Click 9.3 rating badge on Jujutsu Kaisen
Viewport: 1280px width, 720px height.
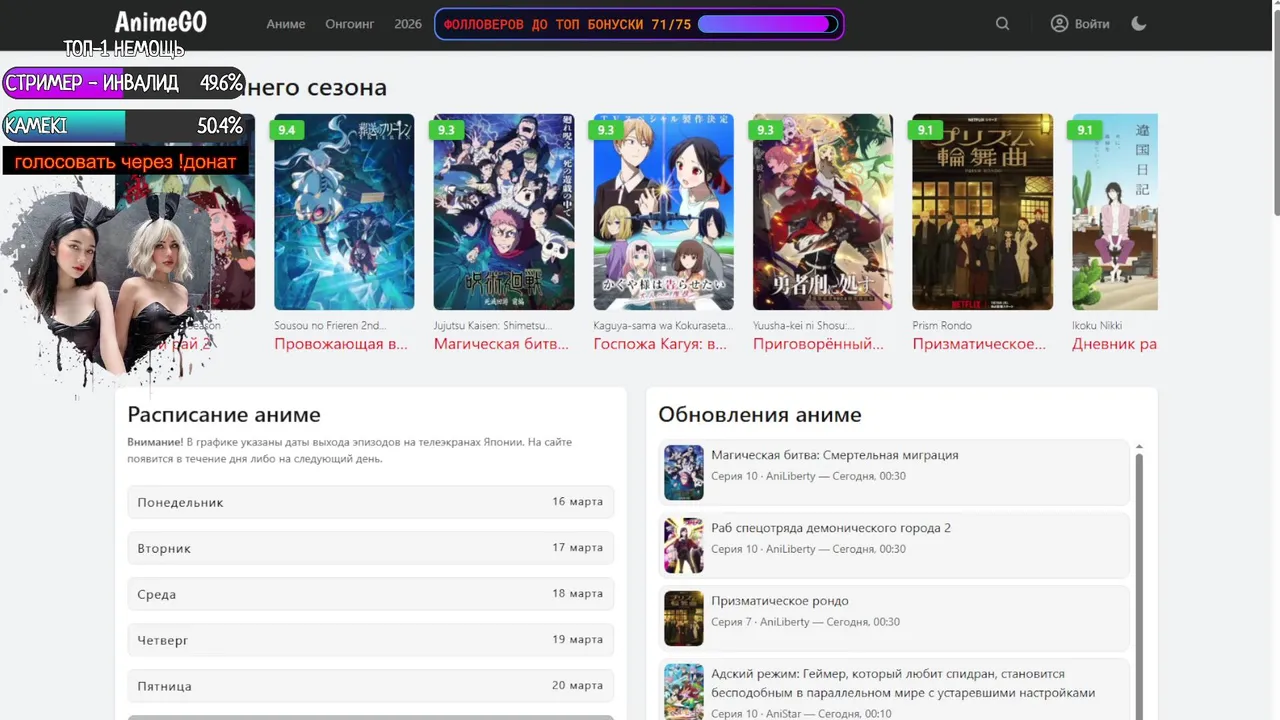point(446,130)
